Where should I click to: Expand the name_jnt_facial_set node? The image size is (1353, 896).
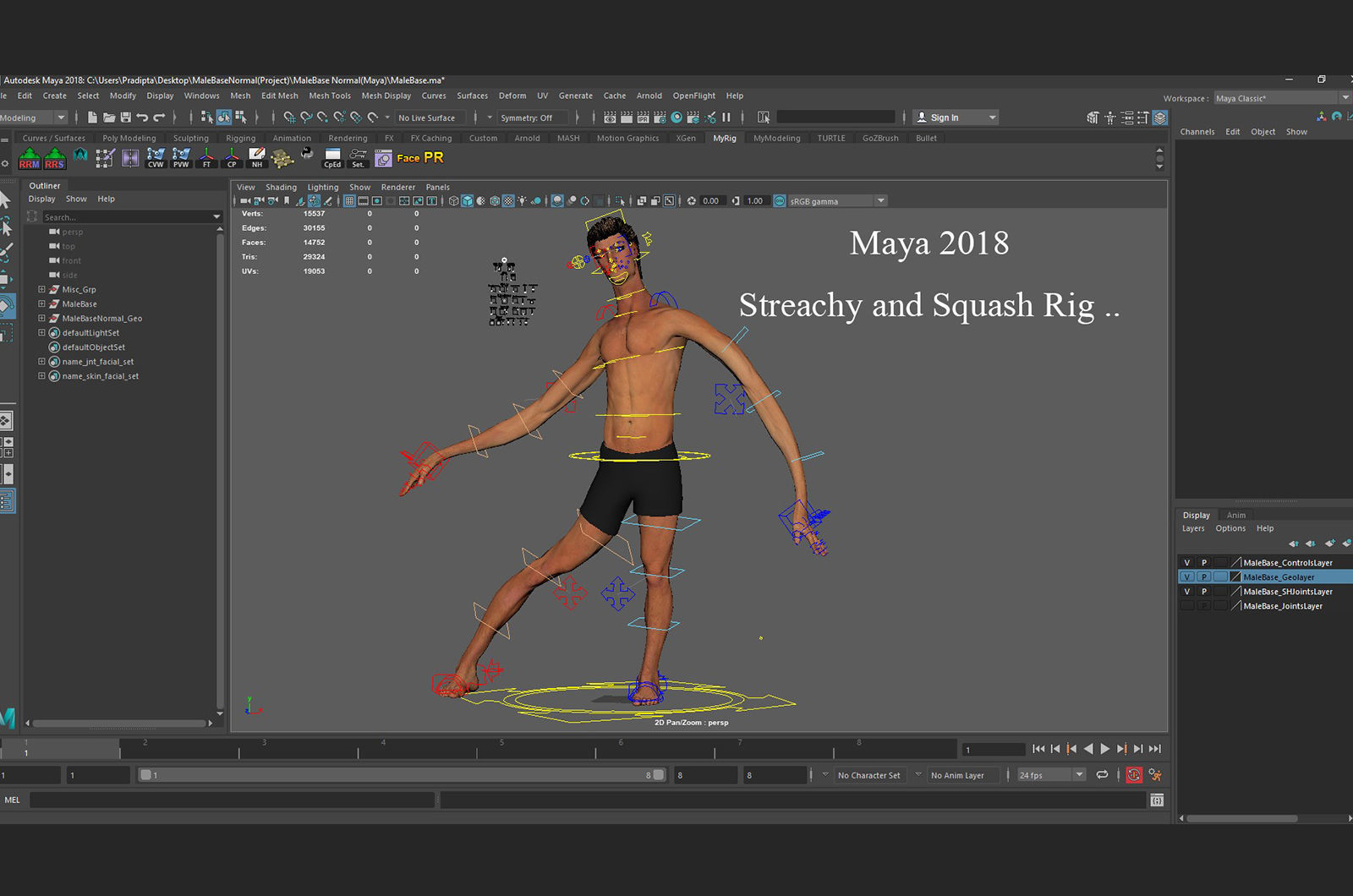(x=41, y=362)
